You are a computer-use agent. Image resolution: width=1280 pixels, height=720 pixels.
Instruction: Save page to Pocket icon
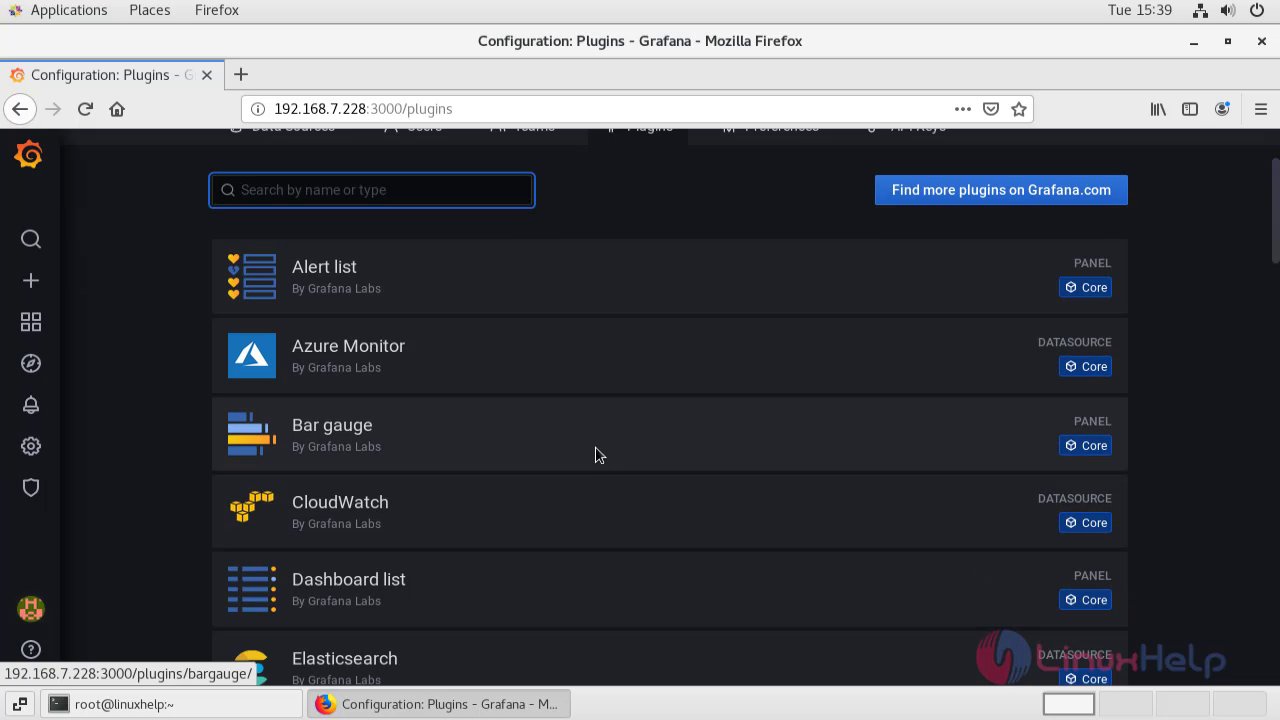tap(991, 109)
